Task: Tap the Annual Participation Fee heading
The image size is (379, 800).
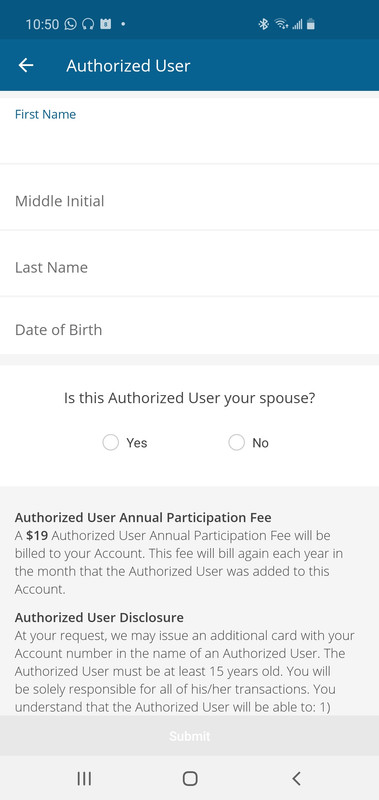Action: 143,517
